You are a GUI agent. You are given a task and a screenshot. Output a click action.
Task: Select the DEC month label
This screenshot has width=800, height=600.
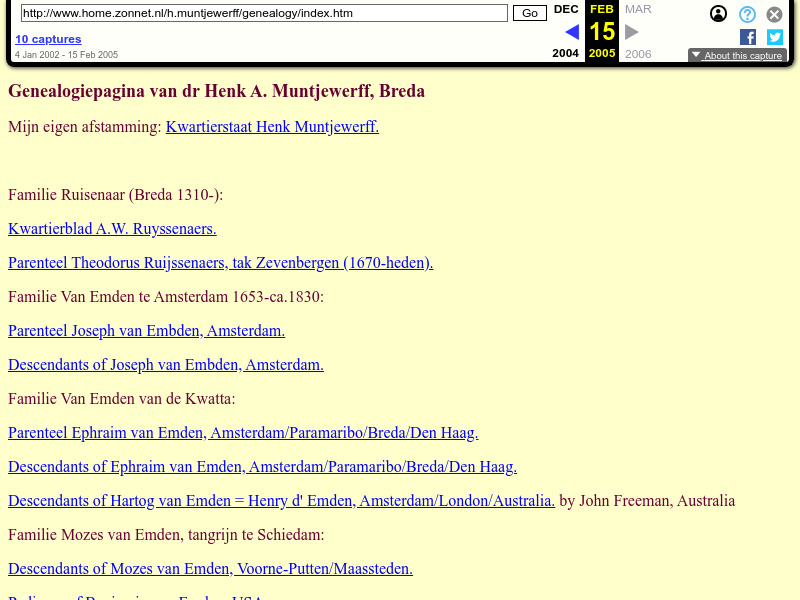point(566,9)
